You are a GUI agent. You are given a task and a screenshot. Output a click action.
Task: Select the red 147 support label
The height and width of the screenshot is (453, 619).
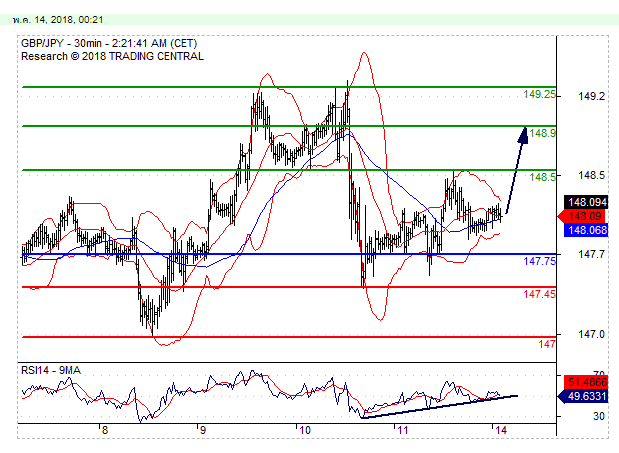(x=547, y=344)
